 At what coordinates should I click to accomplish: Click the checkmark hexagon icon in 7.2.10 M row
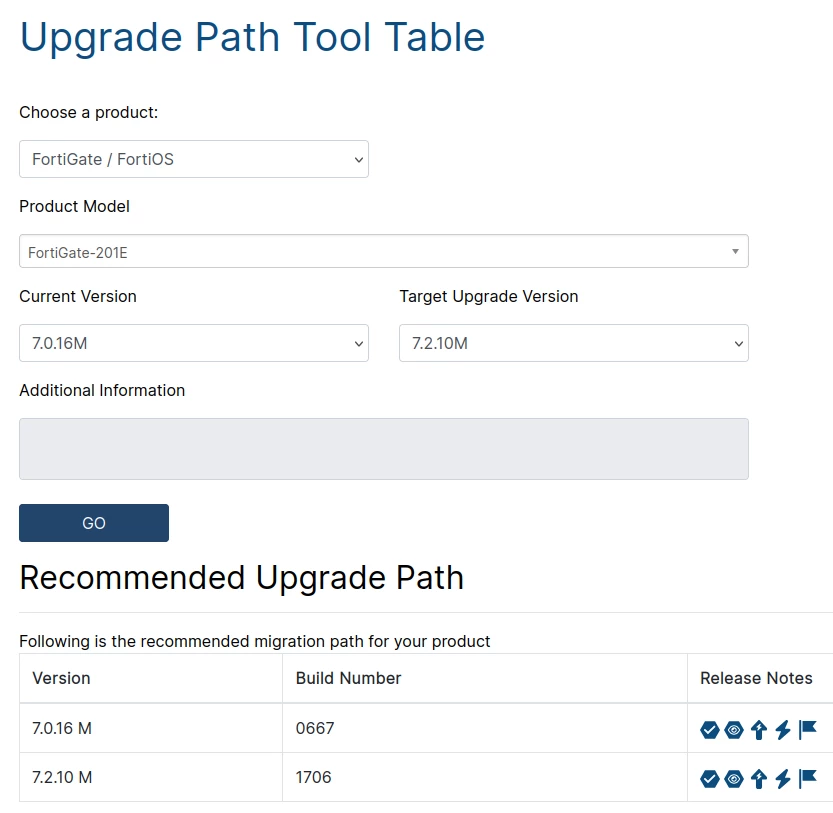[709, 779]
